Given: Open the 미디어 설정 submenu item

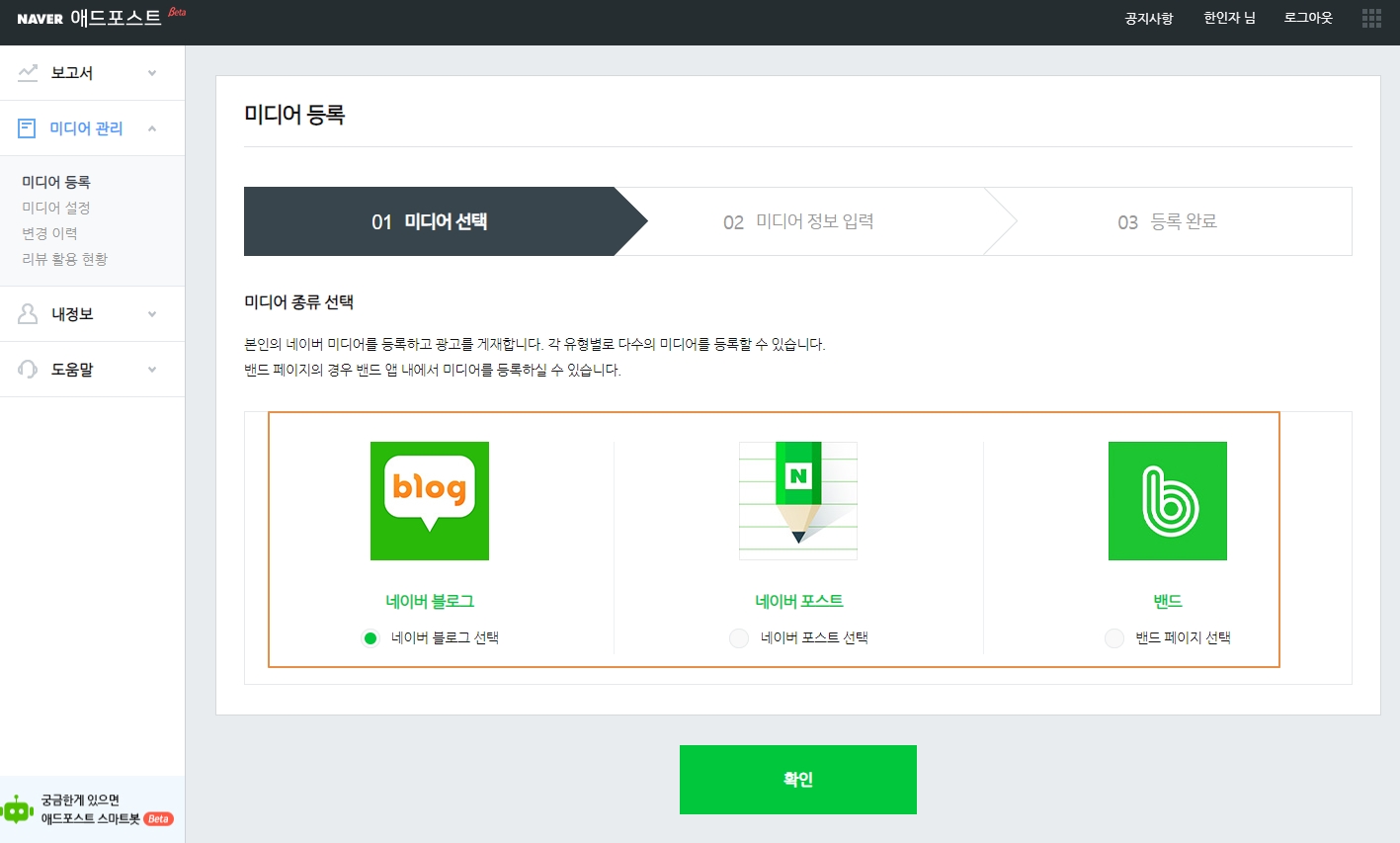Looking at the screenshot, I should click(56, 208).
